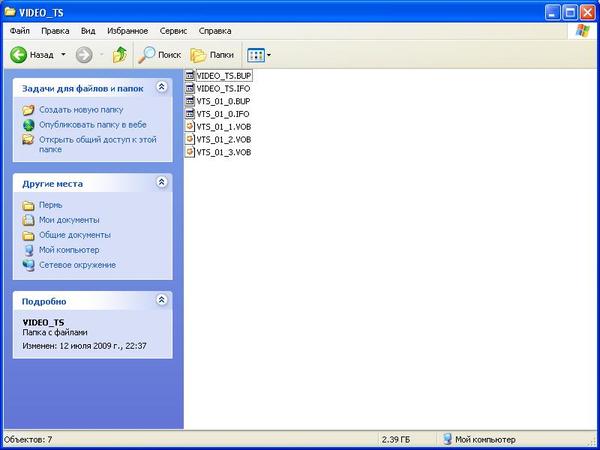
Task: Select file name VTS_01_0.IFO
Action: click(223, 114)
